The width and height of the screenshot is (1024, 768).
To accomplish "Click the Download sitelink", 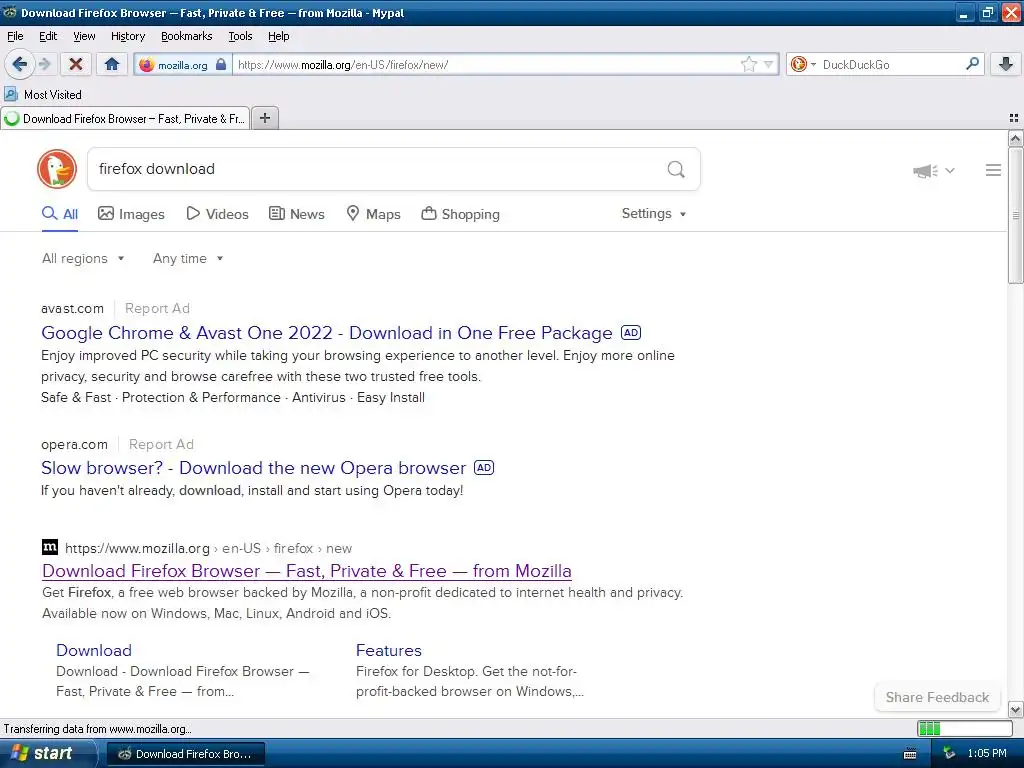I will pyautogui.click(x=94, y=650).
